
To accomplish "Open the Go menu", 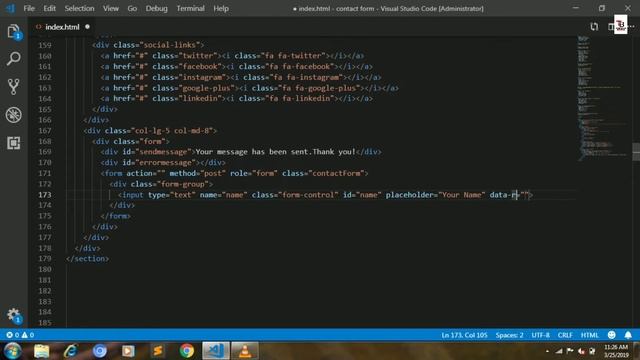I will (x=132, y=8).
